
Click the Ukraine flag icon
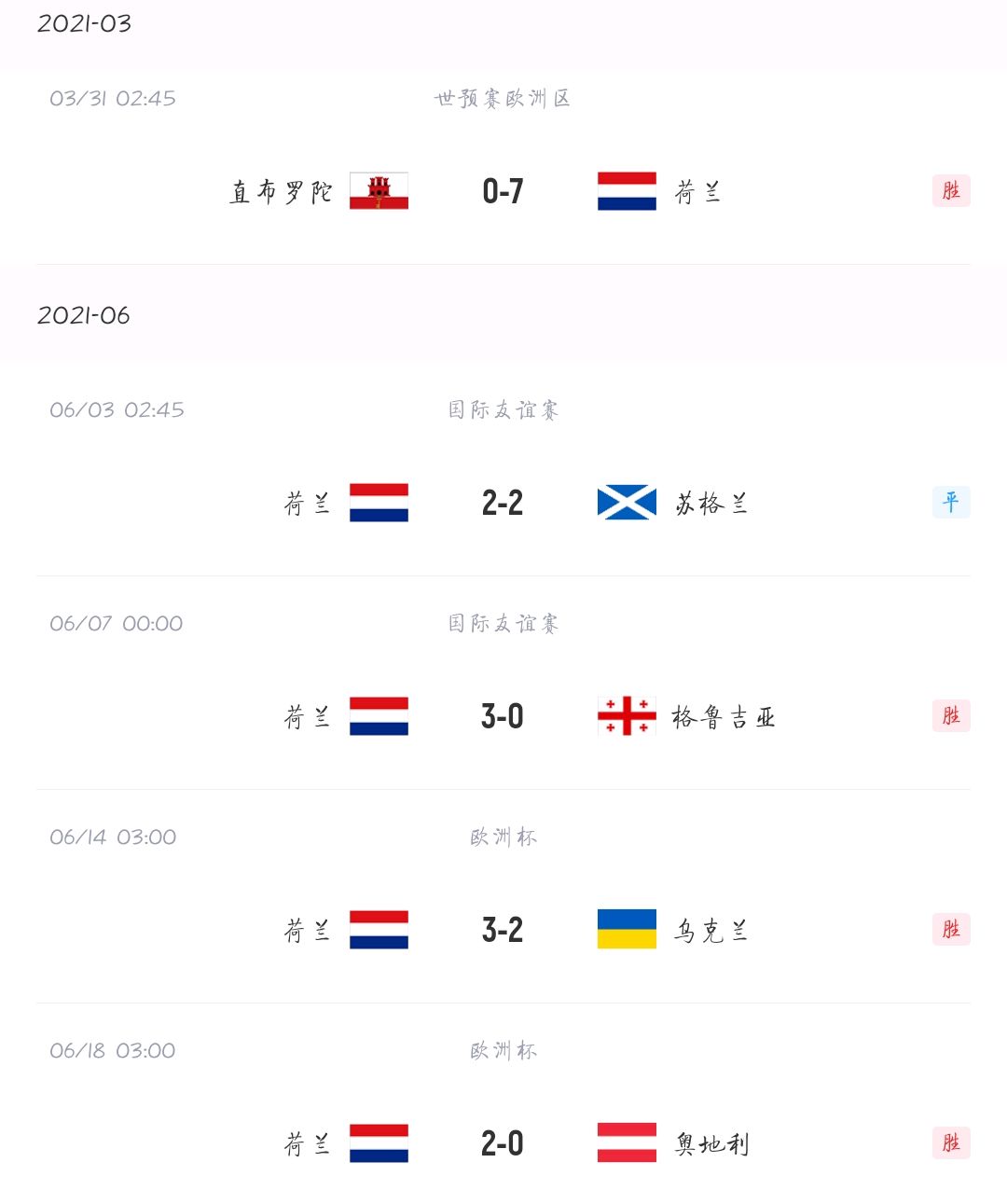(627, 930)
